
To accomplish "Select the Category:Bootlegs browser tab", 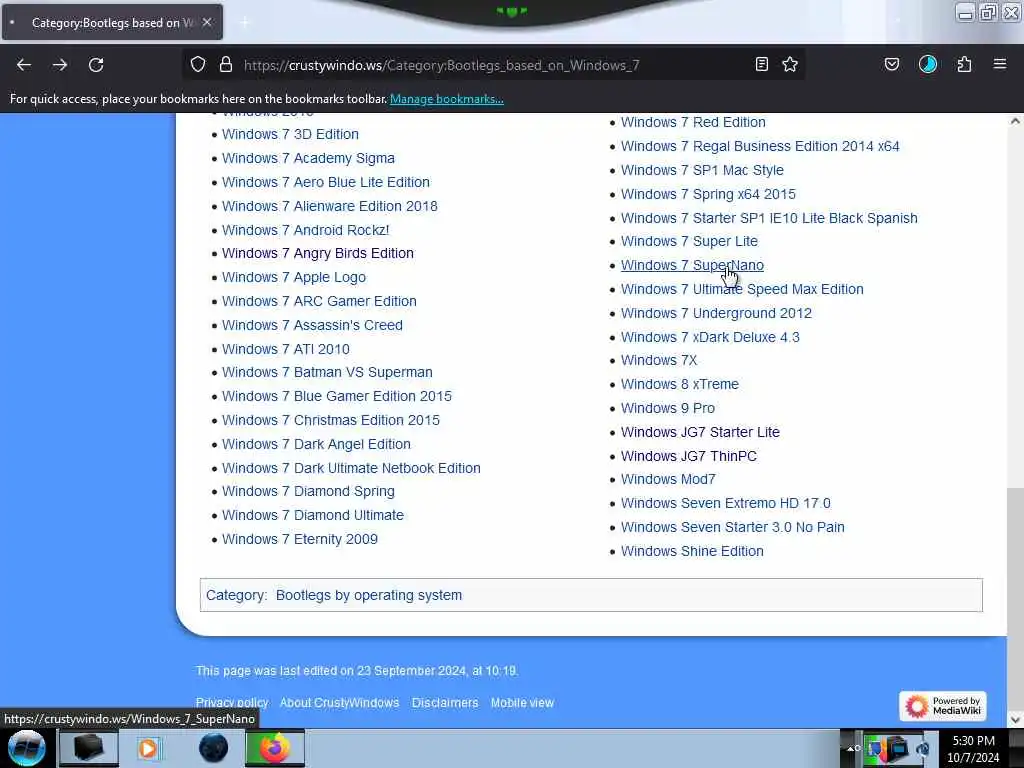I will coord(112,22).
